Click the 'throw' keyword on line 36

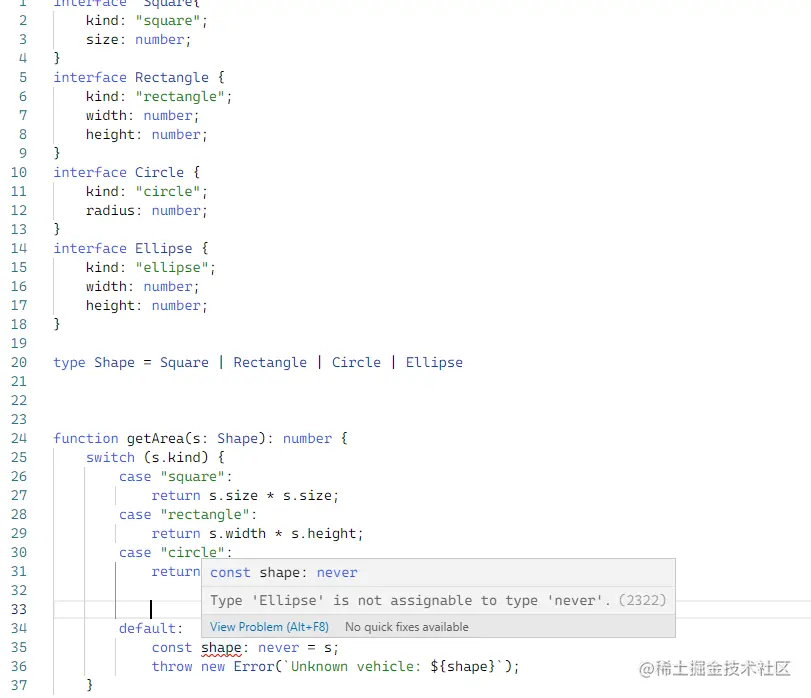coord(172,666)
